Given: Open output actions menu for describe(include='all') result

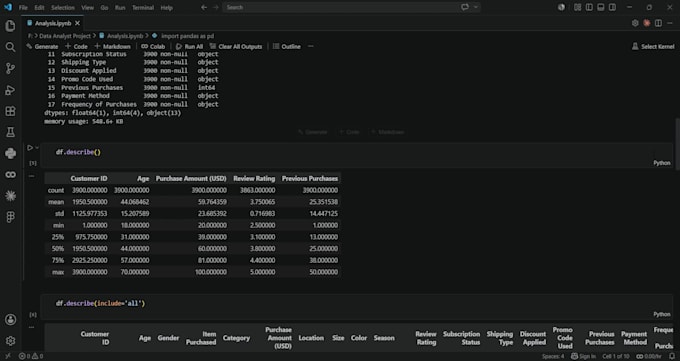Looking at the screenshot, I should (32, 328).
